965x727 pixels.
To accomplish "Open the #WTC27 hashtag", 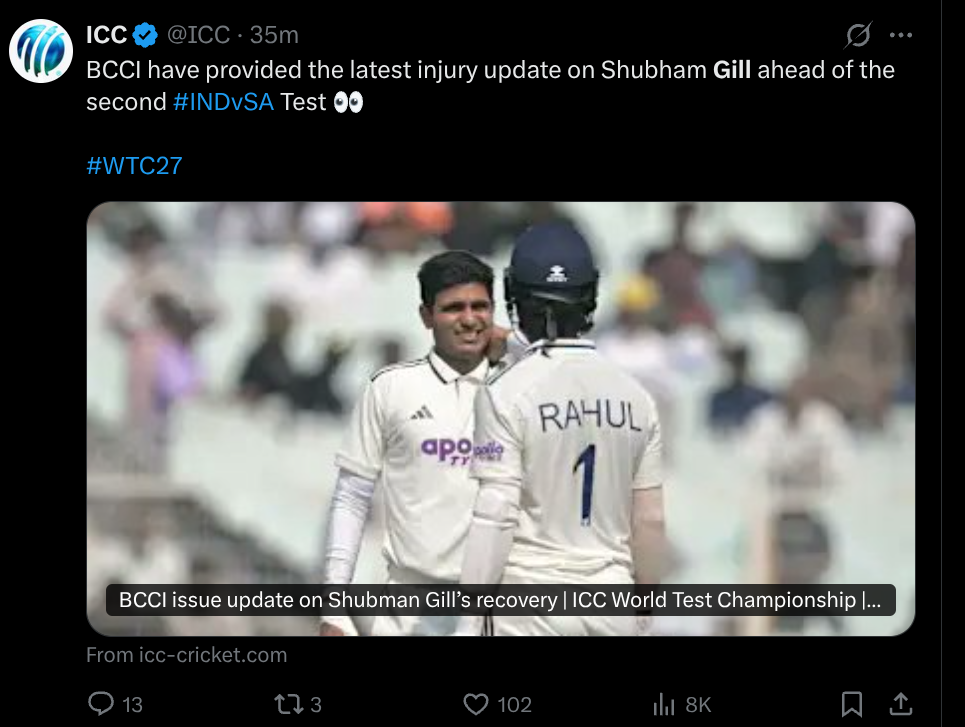I will pyautogui.click(x=134, y=165).
